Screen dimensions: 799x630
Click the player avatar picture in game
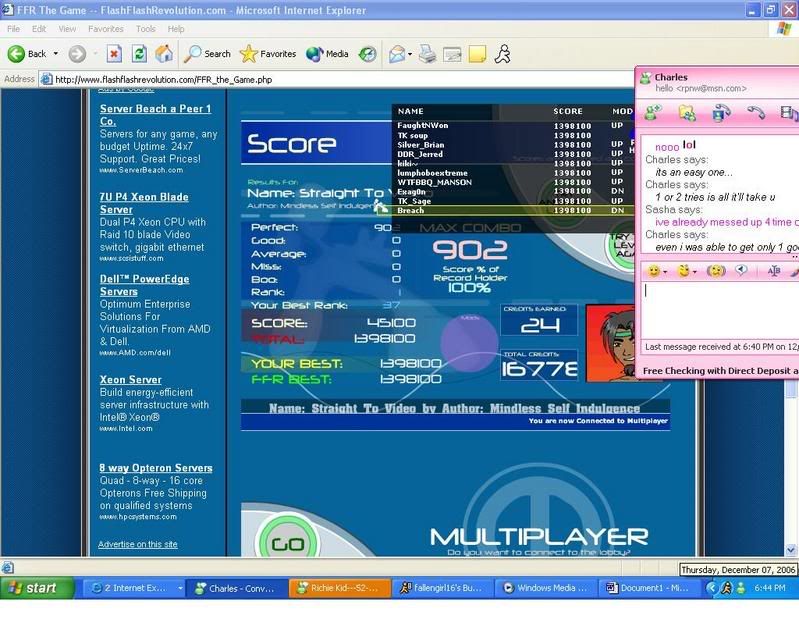pos(611,343)
